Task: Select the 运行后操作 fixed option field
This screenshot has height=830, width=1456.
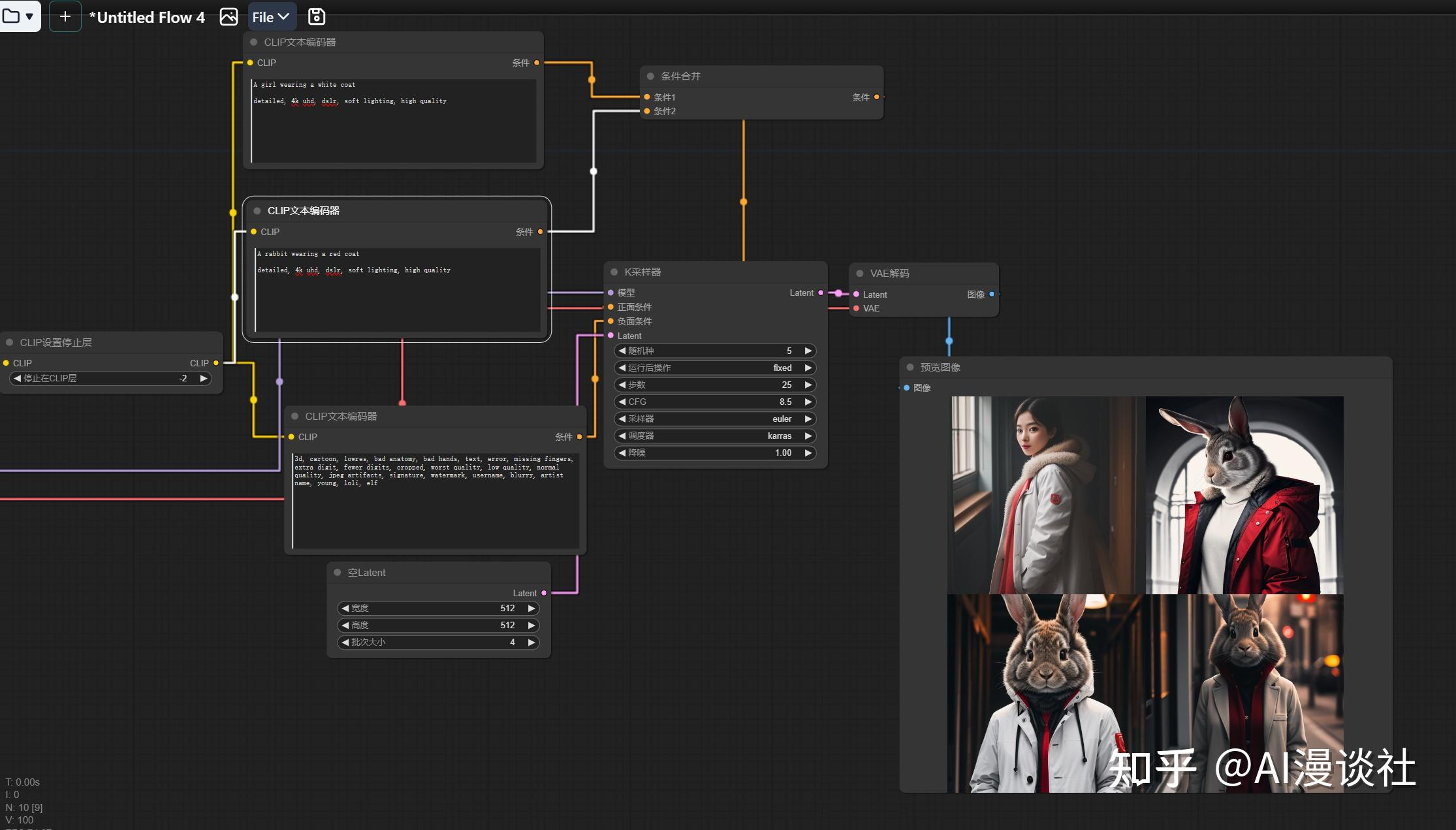Action: [715, 368]
